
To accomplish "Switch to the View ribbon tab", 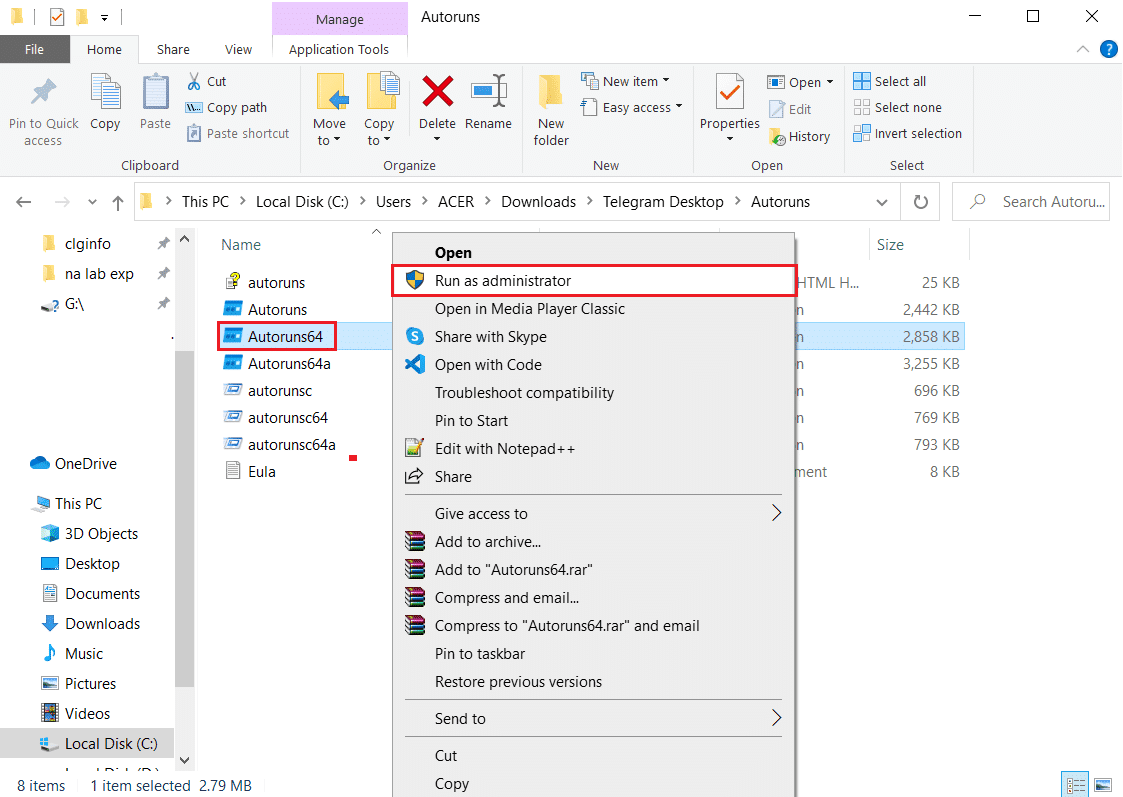I will click(x=238, y=48).
